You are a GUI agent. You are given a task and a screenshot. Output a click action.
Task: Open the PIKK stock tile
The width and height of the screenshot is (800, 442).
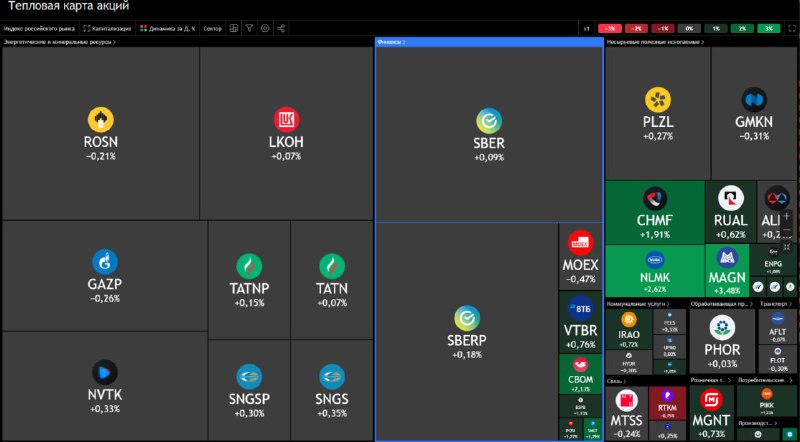(766, 401)
